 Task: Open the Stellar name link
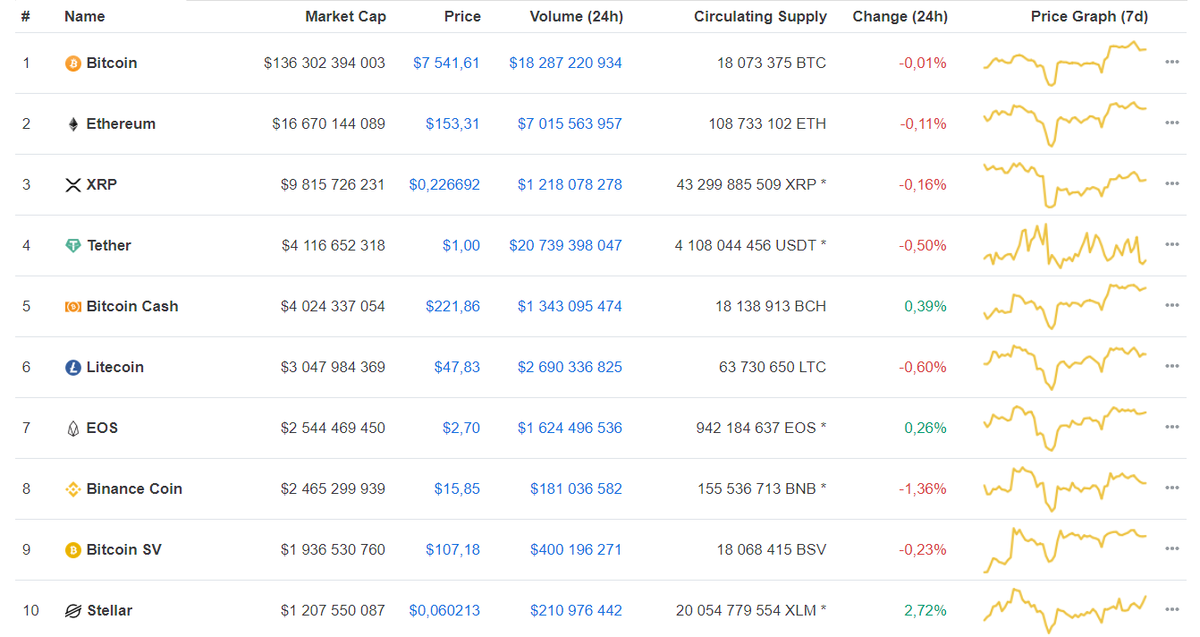[110, 611]
